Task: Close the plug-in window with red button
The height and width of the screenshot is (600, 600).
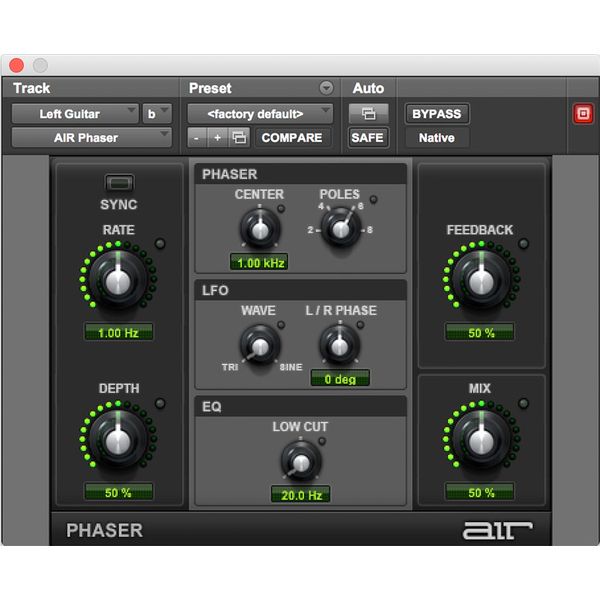Action: coord(16,65)
